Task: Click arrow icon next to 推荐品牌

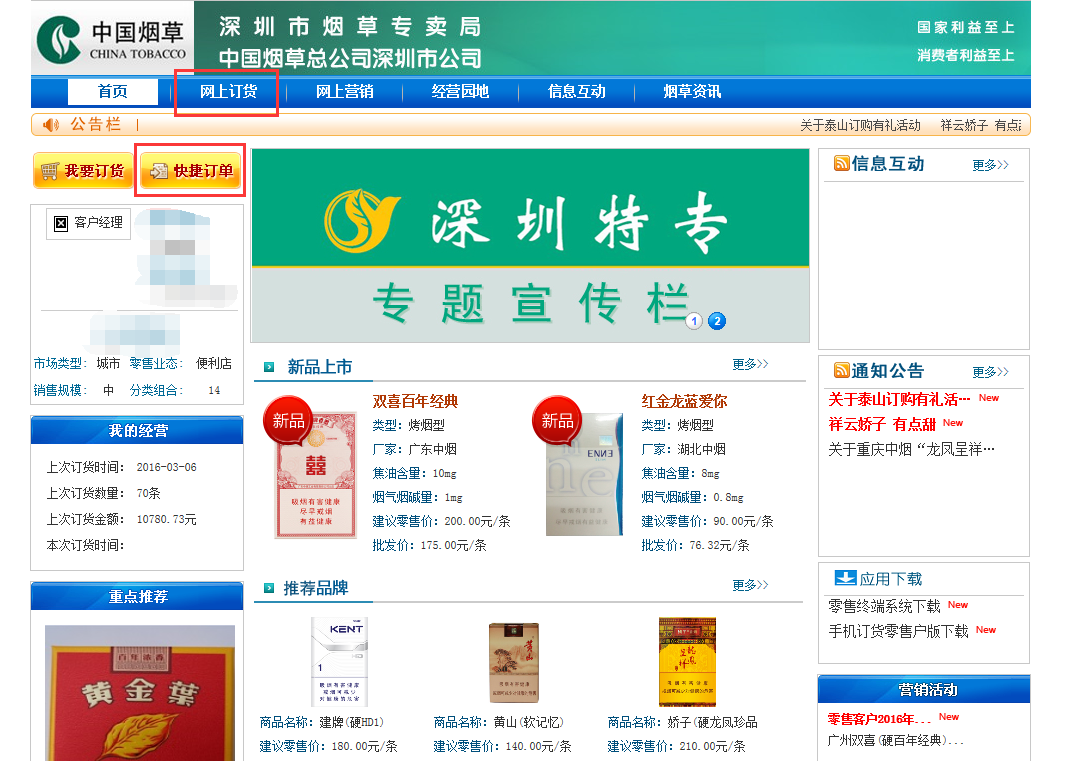Action: tap(269, 588)
